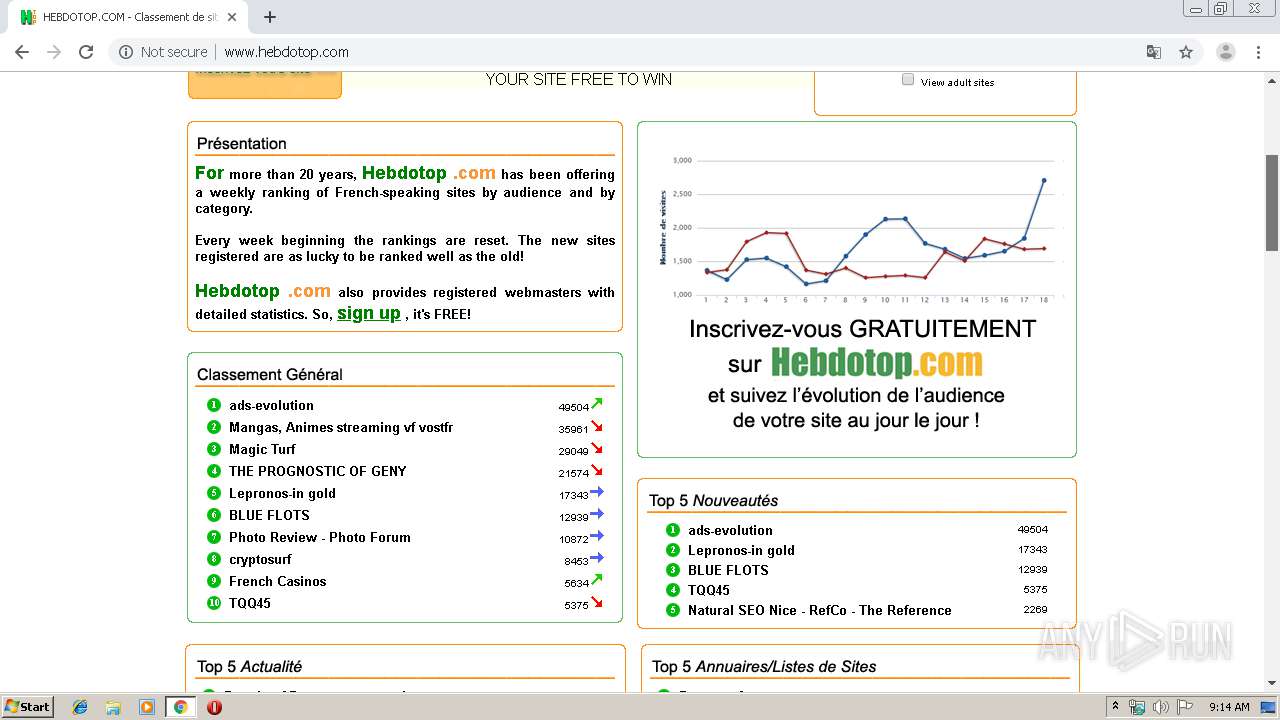This screenshot has height=720, width=1280.
Task: Open the Google Translate icon in address bar
Action: click(1154, 52)
